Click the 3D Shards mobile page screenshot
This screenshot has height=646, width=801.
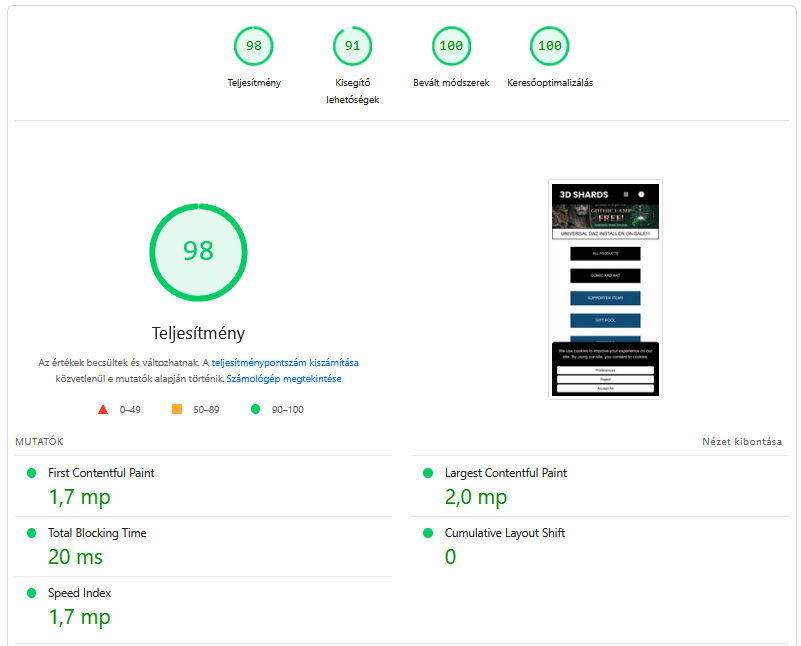[x=605, y=290]
